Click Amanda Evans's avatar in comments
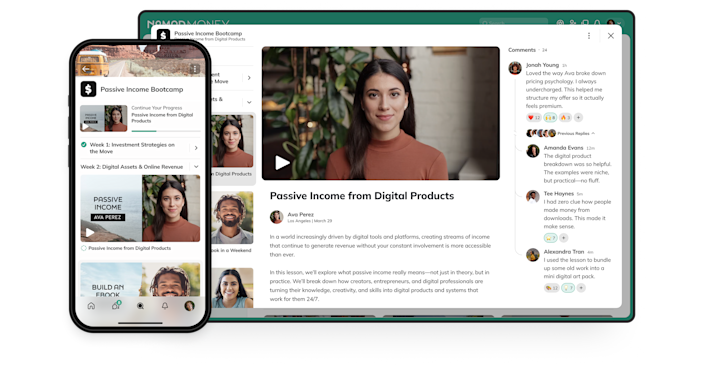Screen dimensions: 720x365 point(533,151)
